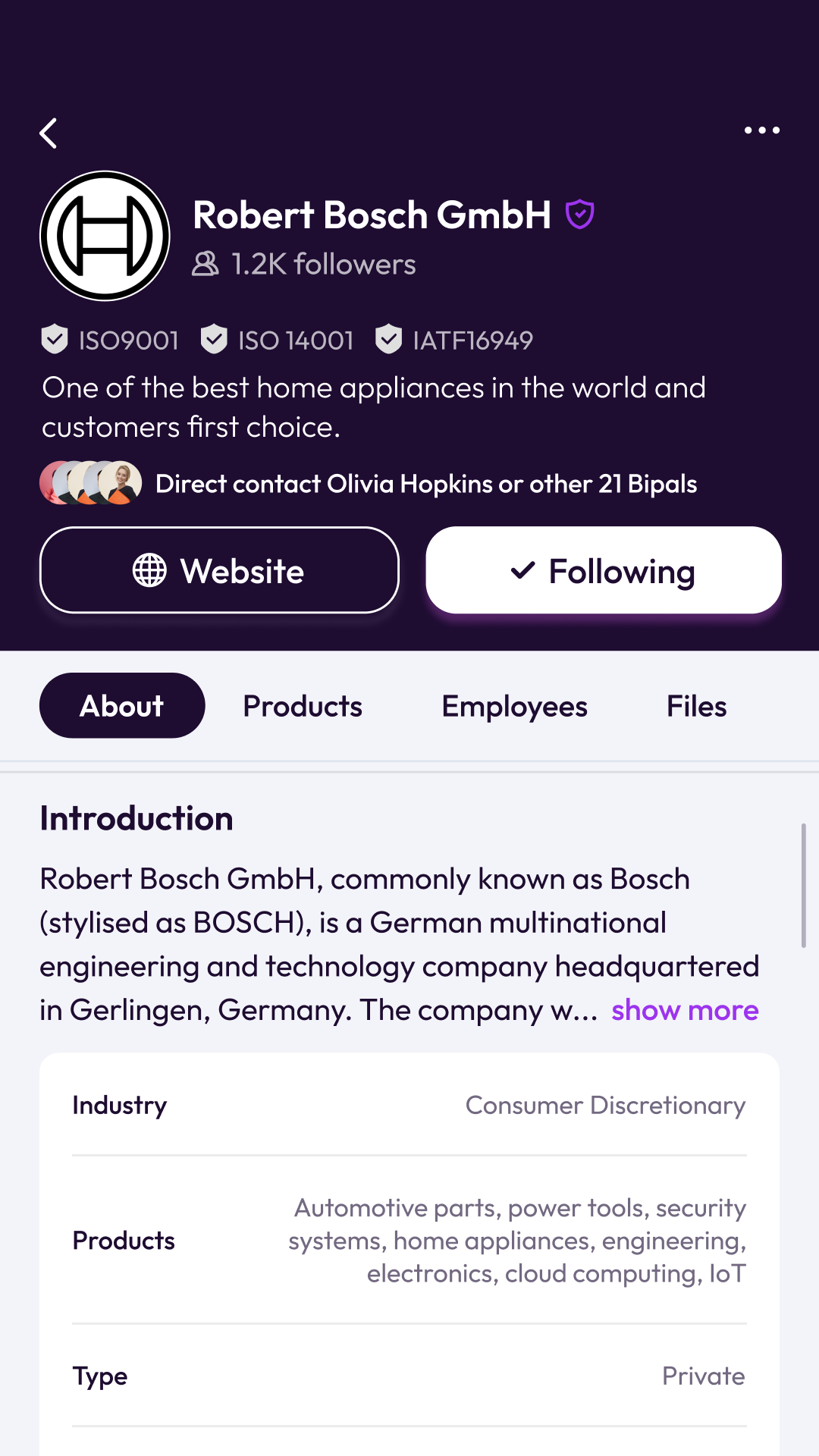
Task: Expand introduction with show more
Action: [685, 1010]
